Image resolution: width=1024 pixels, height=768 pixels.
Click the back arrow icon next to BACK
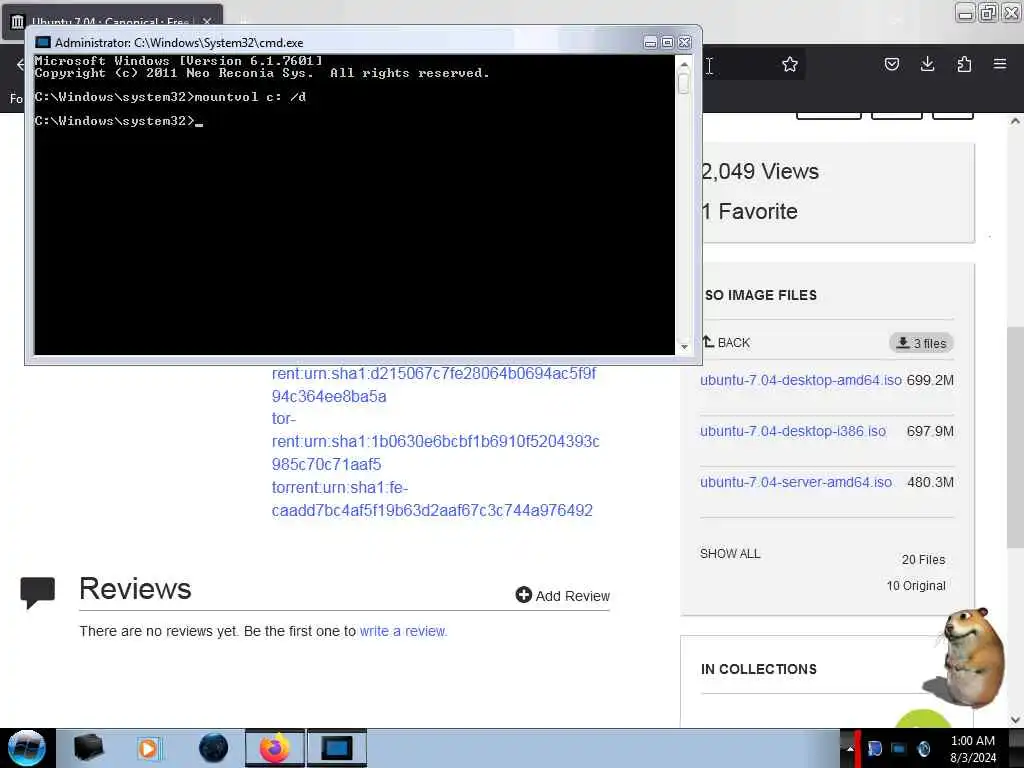coord(708,342)
